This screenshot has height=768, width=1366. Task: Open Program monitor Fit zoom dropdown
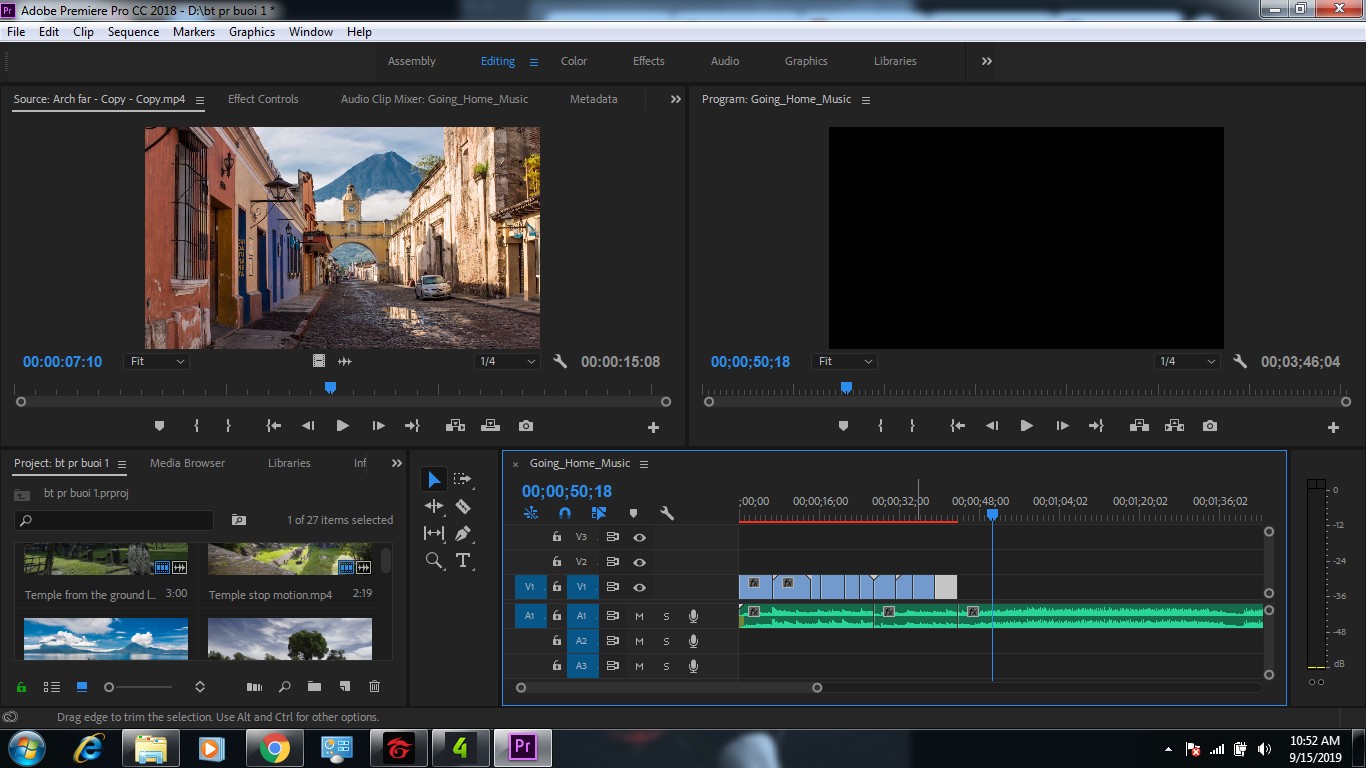[x=845, y=361]
